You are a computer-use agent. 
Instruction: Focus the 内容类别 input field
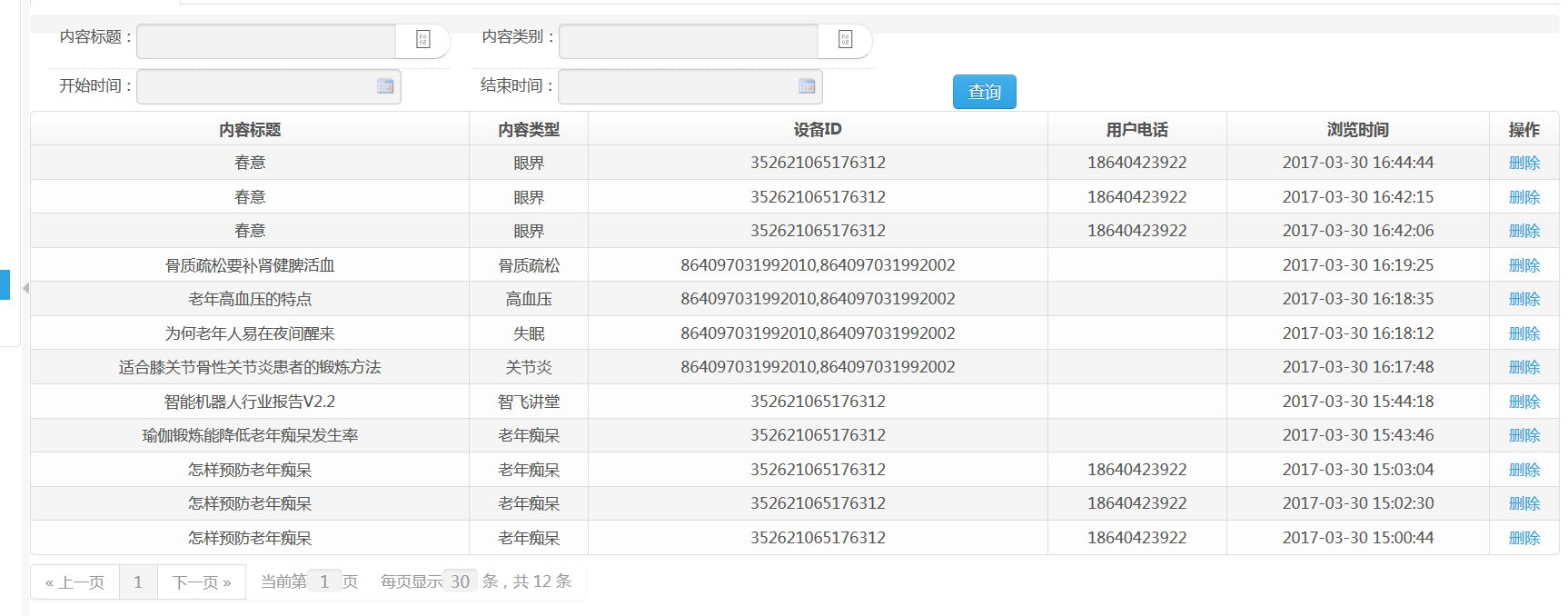[689, 41]
